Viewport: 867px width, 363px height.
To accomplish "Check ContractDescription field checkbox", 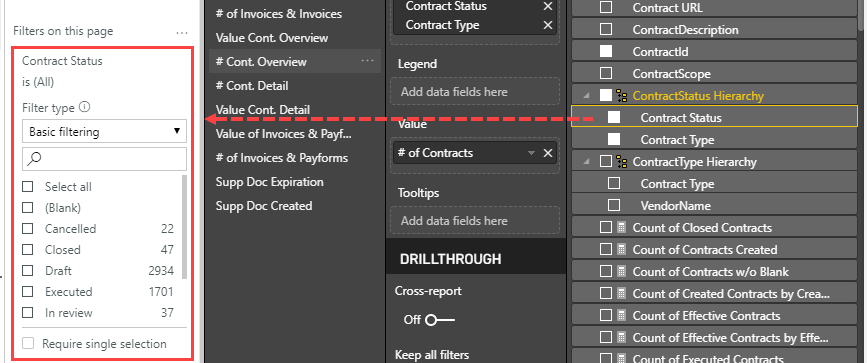I will [x=606, y=29].
